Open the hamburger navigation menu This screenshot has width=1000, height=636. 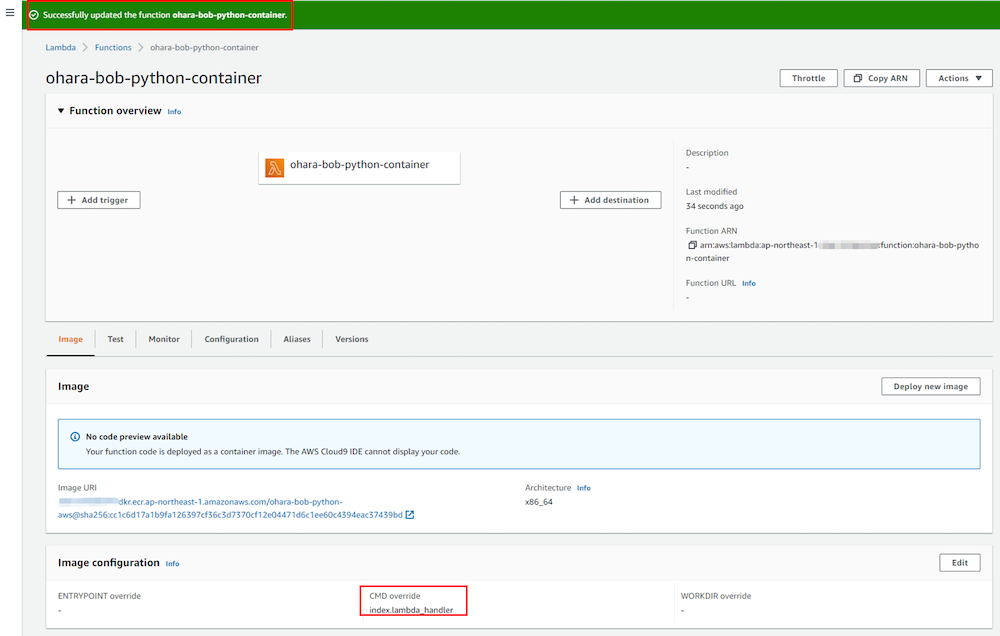[x=10, y=13]
